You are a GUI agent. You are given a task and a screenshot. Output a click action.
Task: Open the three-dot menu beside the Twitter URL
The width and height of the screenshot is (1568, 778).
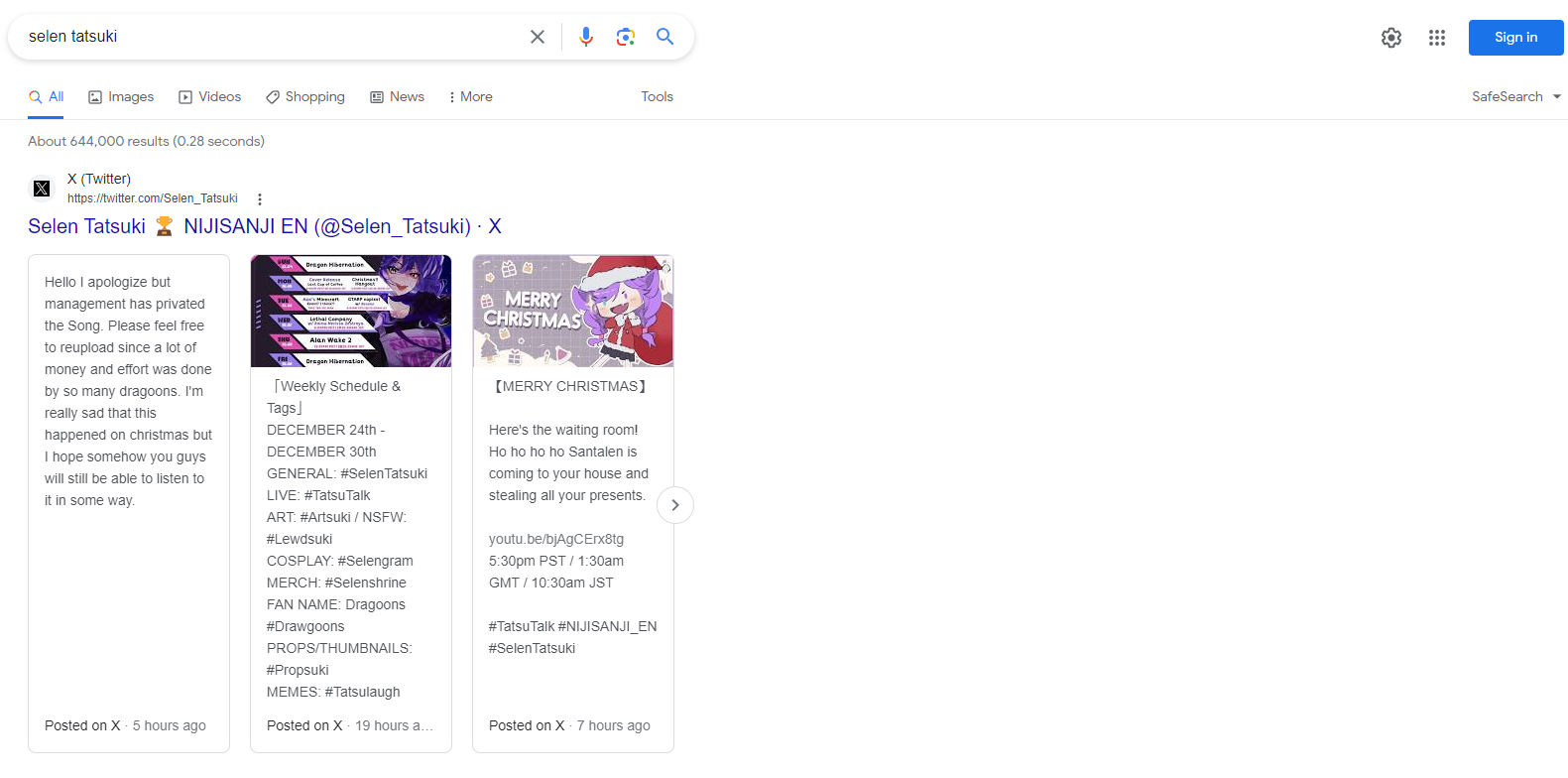coord(260,199)
